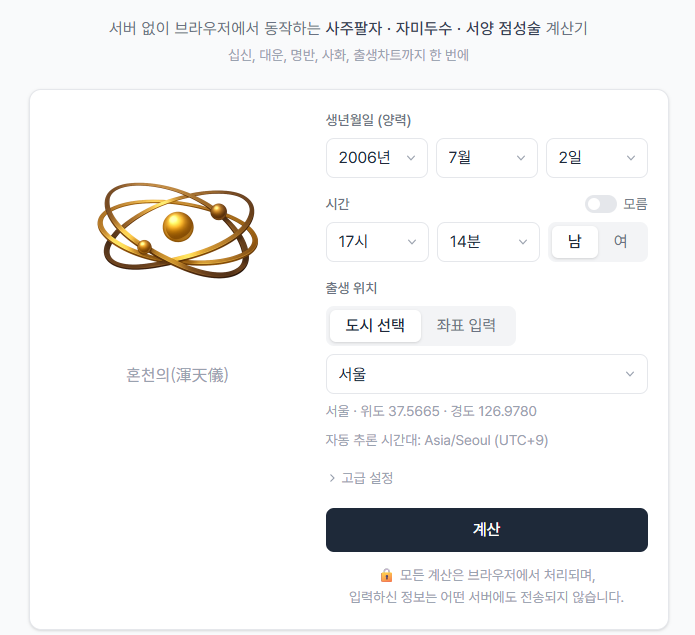
Task: Open the 17시 hour dropdown
Action: click(377, 242)
